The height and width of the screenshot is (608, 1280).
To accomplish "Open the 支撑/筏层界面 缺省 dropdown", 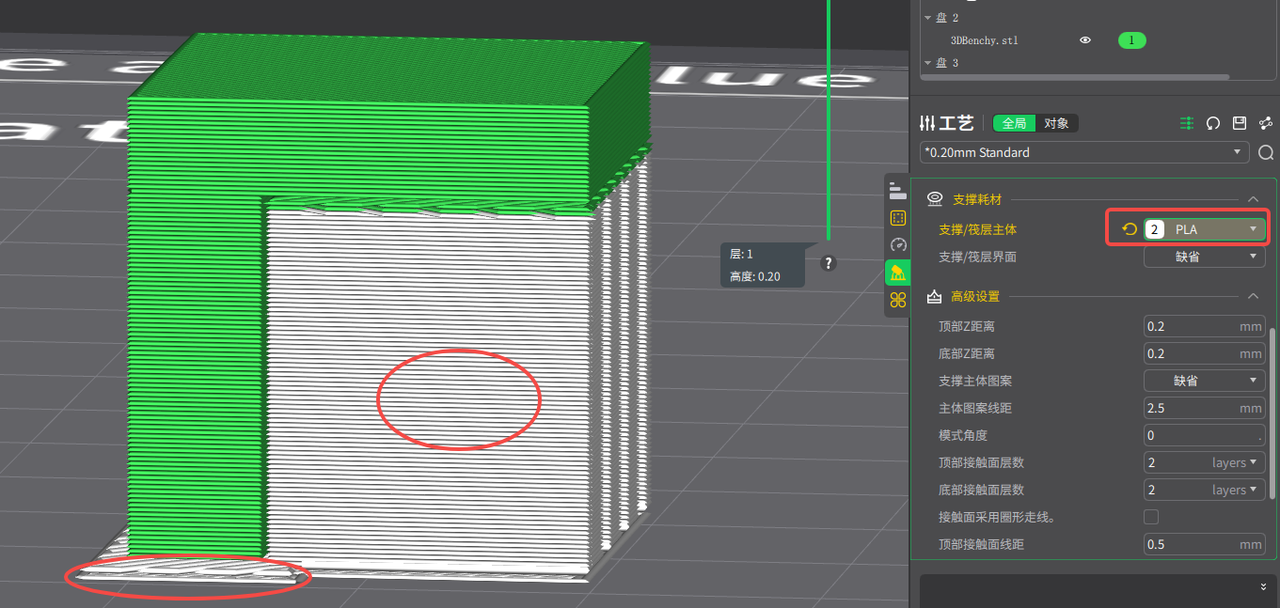I will tap(1205, 257).
